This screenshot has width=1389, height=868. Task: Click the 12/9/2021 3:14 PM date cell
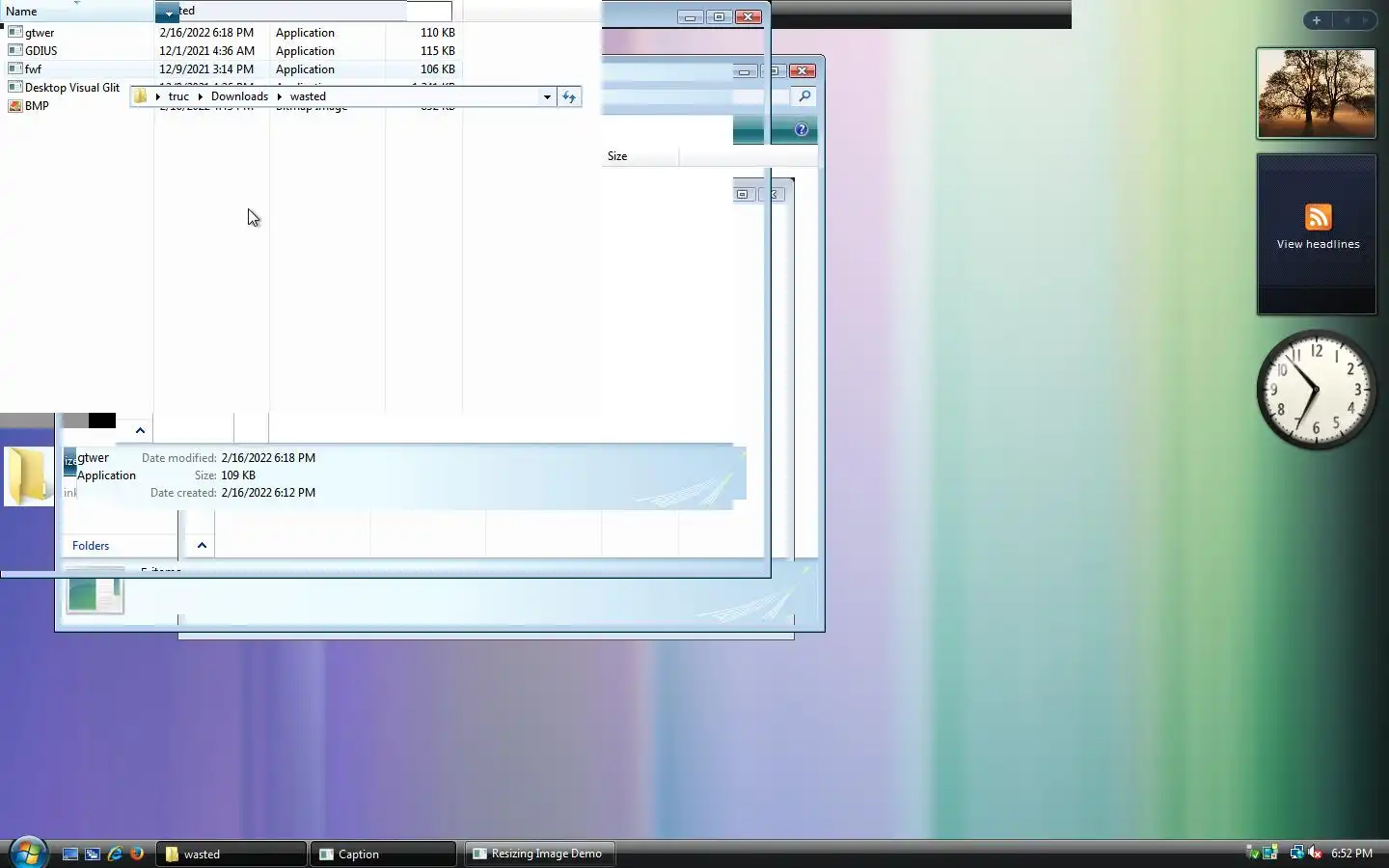coord(206,69)
